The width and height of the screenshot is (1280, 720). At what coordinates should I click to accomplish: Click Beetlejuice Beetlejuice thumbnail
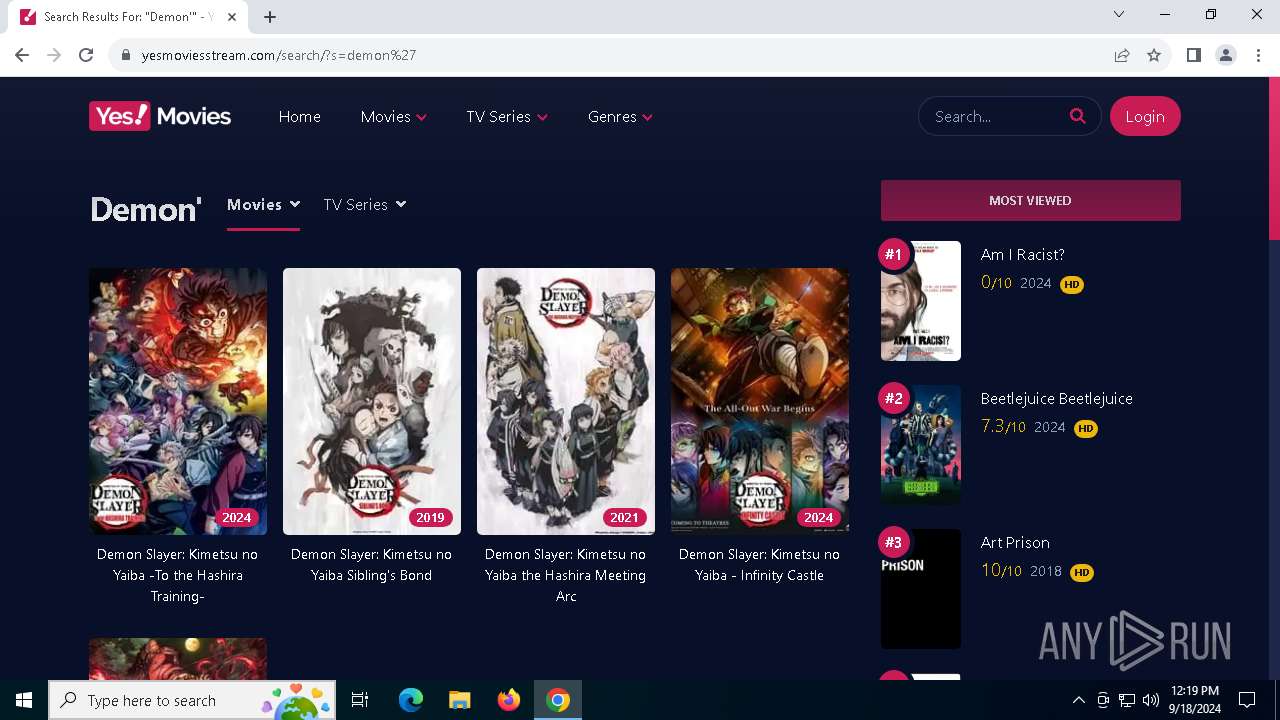(921, 445)
